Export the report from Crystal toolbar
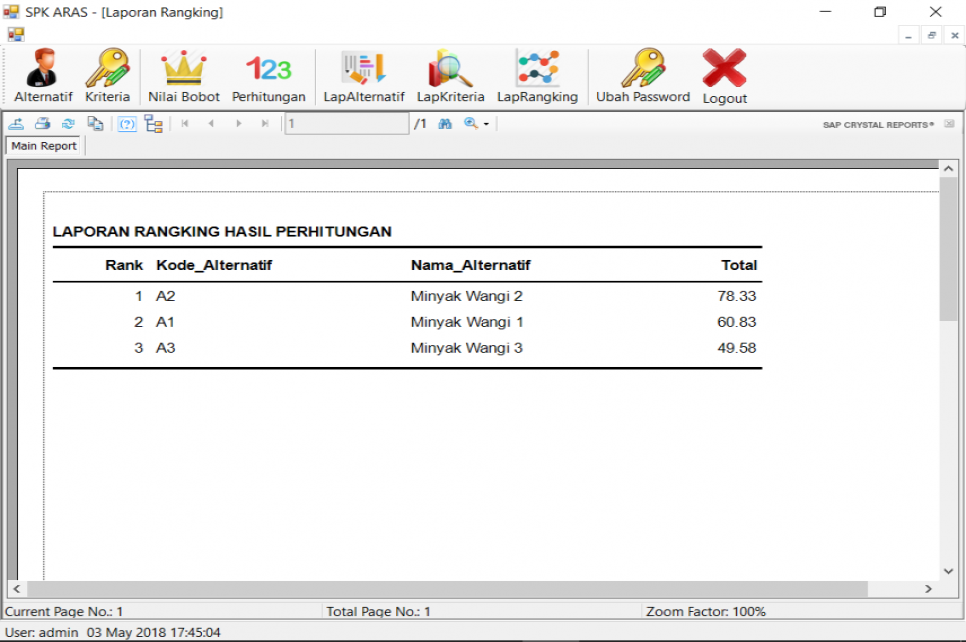Viewport: 966px width, 642px height. click(x=17, y=124)
